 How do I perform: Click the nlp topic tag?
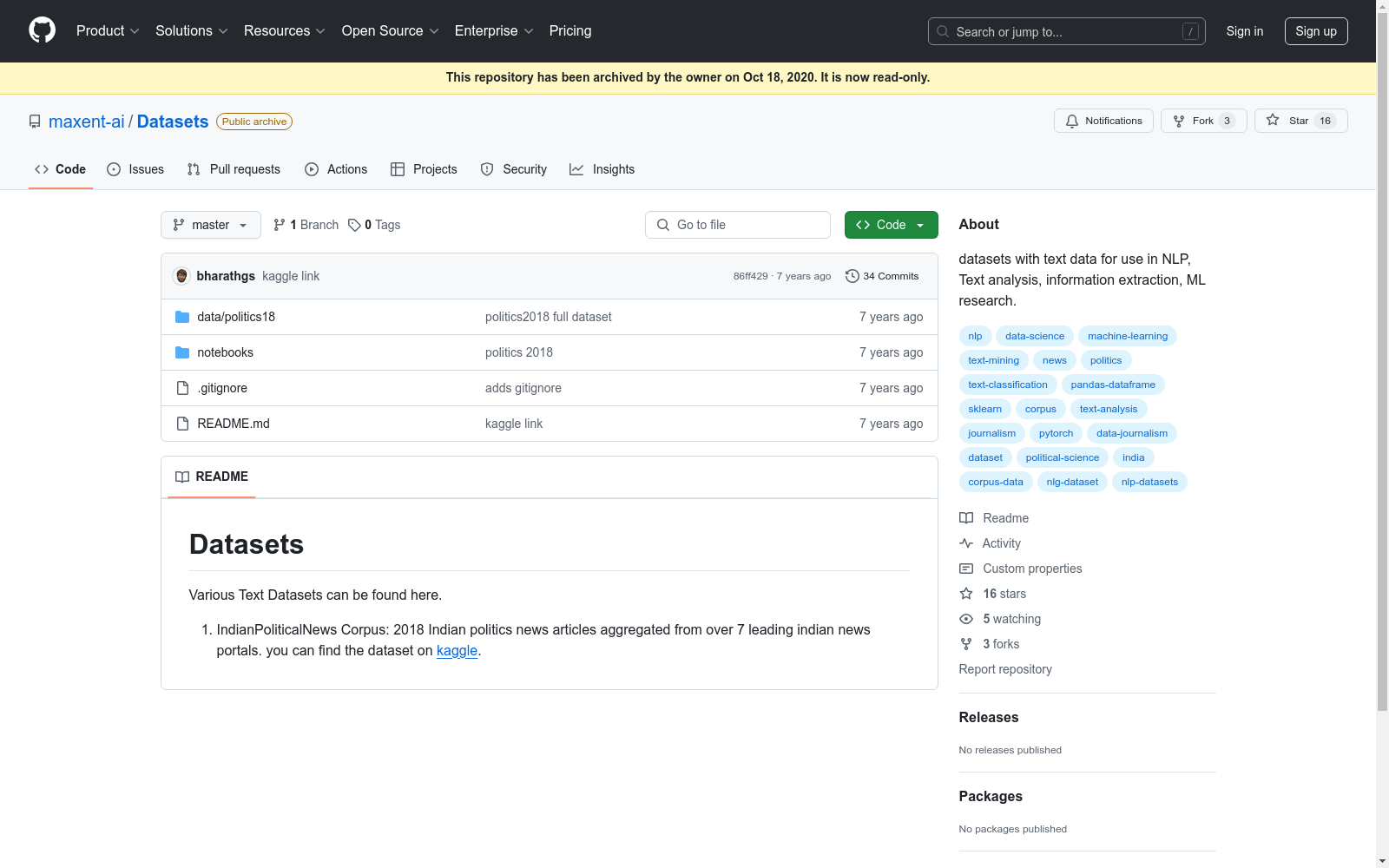(x=975, y=336)
